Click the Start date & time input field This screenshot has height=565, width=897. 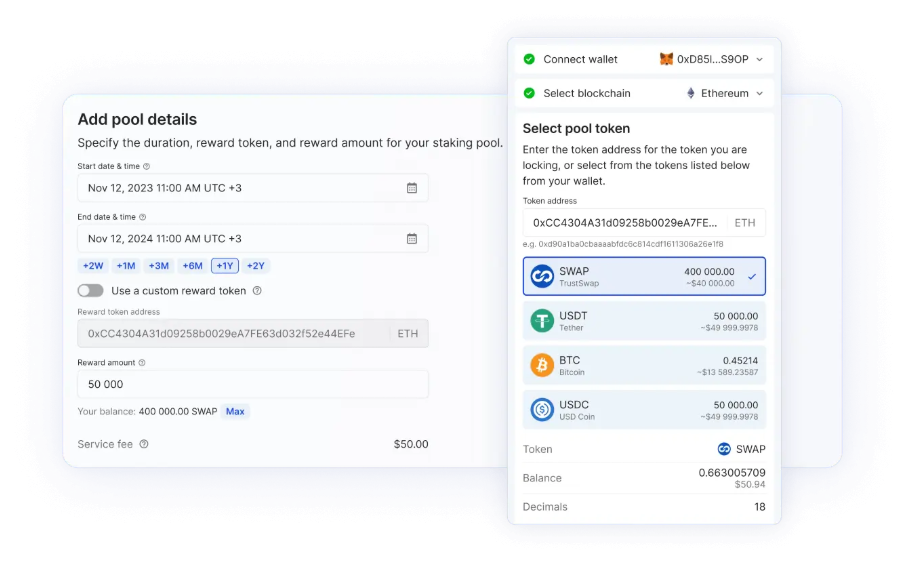tap(253, 188)
